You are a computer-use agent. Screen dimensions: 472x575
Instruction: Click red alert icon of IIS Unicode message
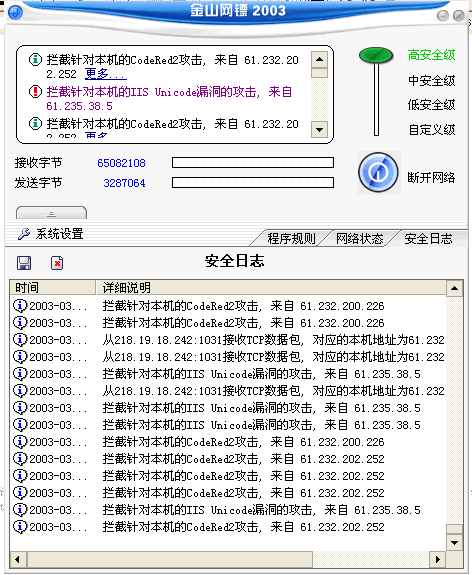pos(35,91)
